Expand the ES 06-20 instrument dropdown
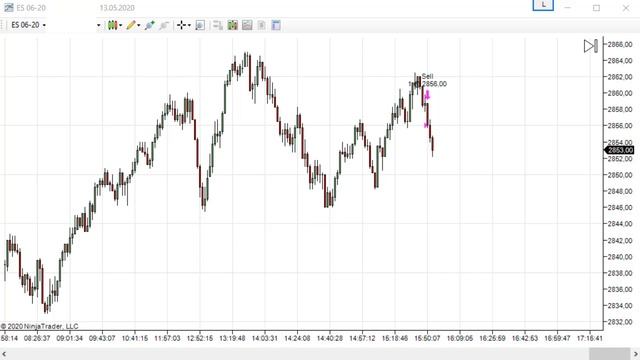640x360 pixels. click(x=44, y=25)
